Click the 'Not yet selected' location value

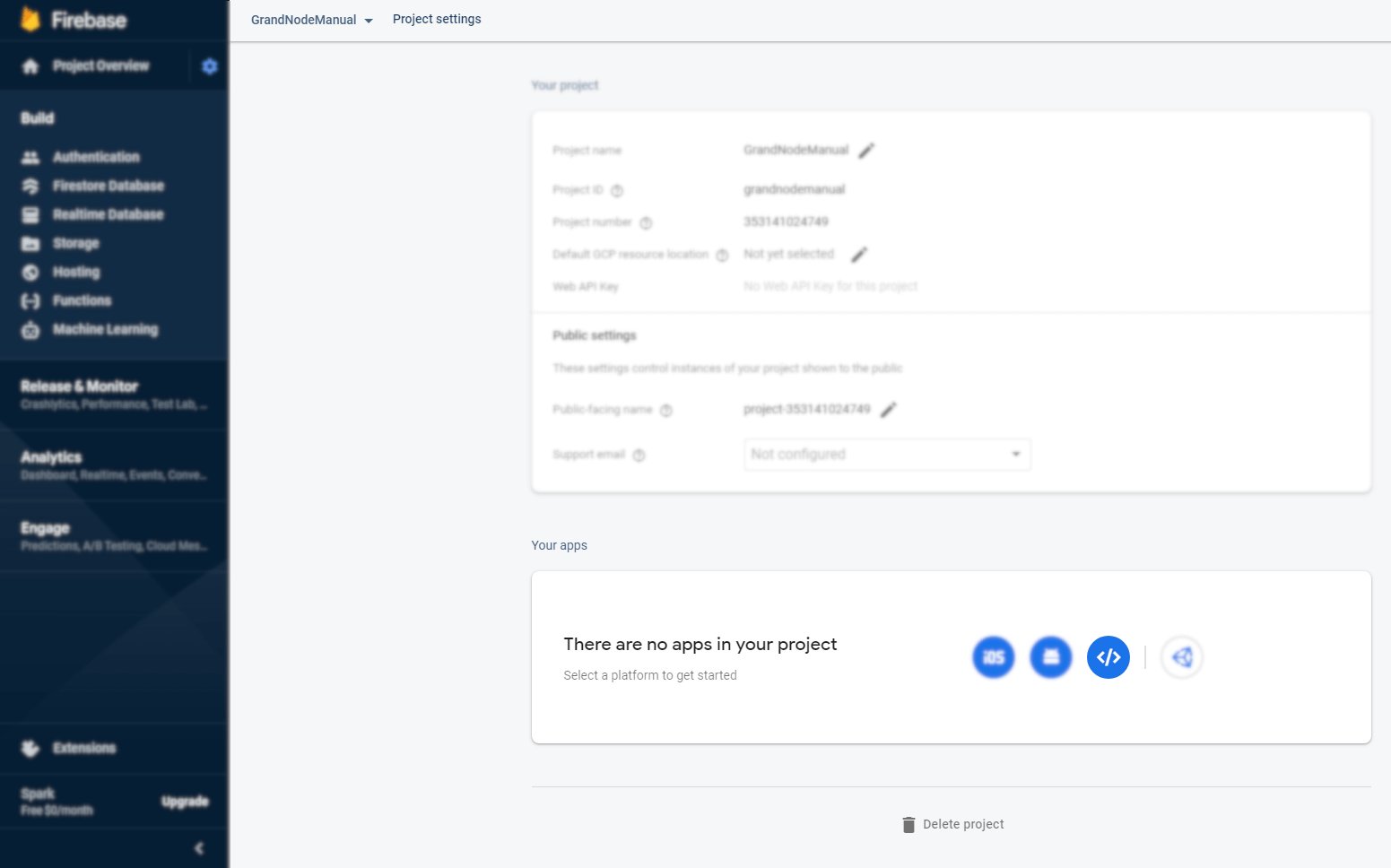click(788, 254)
